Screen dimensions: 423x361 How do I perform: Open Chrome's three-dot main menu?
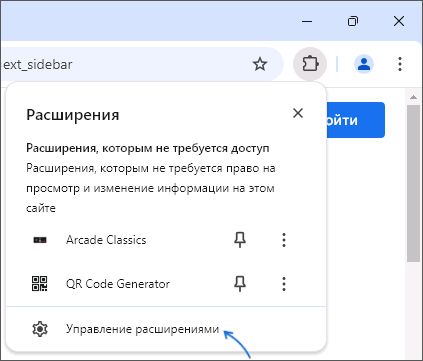(x=400, y=64)
